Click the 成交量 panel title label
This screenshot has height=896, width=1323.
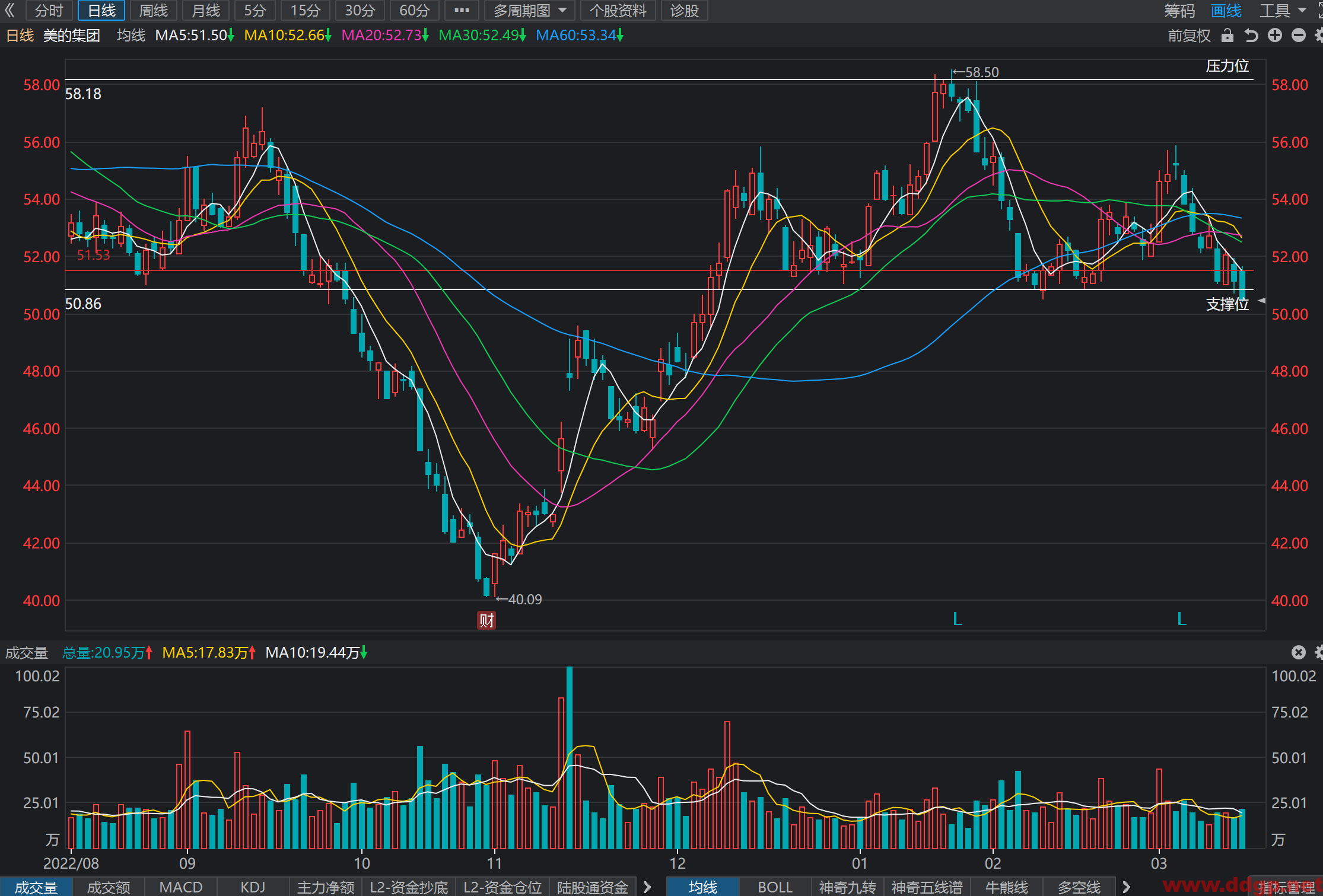click(x=27, y=653)
